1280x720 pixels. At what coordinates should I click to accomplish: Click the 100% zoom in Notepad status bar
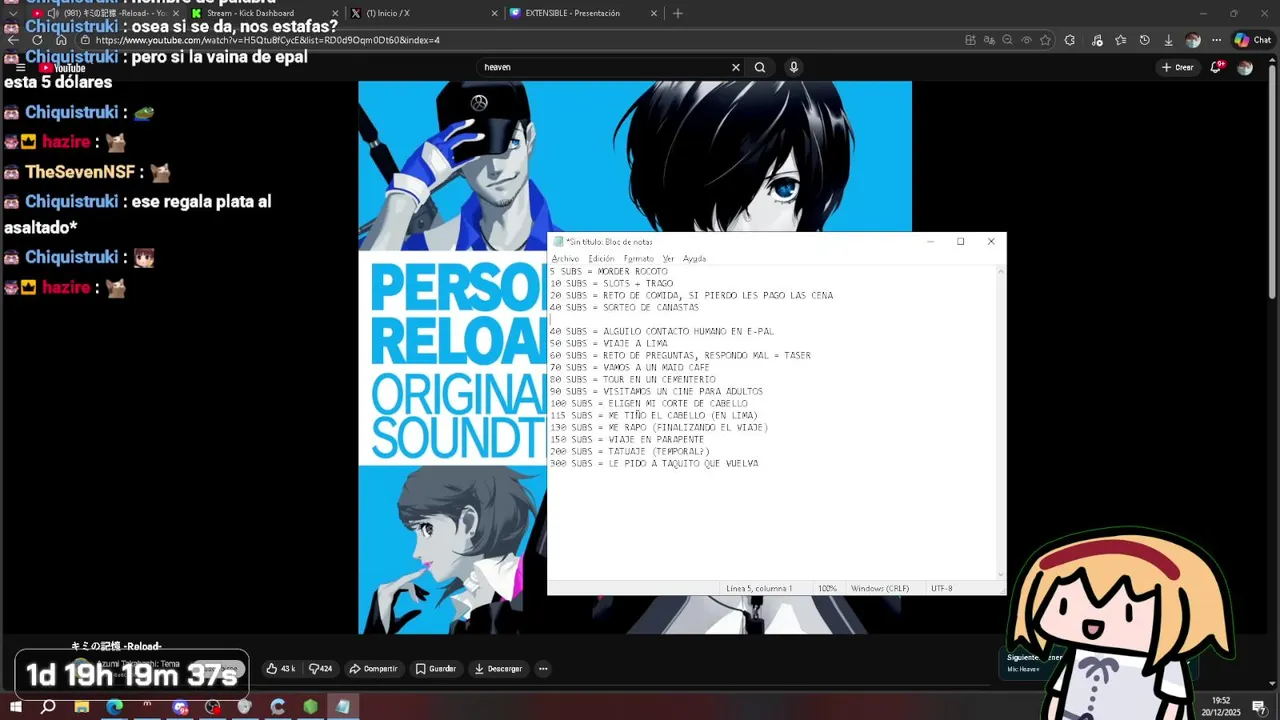tap(827, 588)
